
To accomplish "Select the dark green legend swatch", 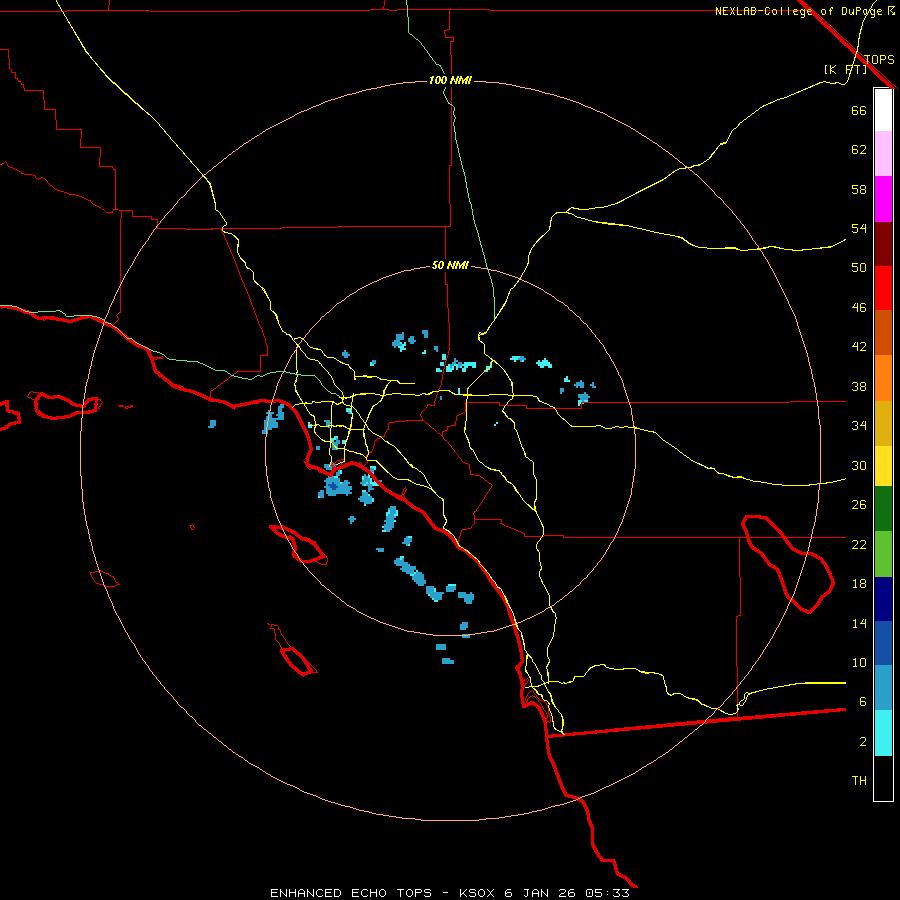I will pos(883,509).
